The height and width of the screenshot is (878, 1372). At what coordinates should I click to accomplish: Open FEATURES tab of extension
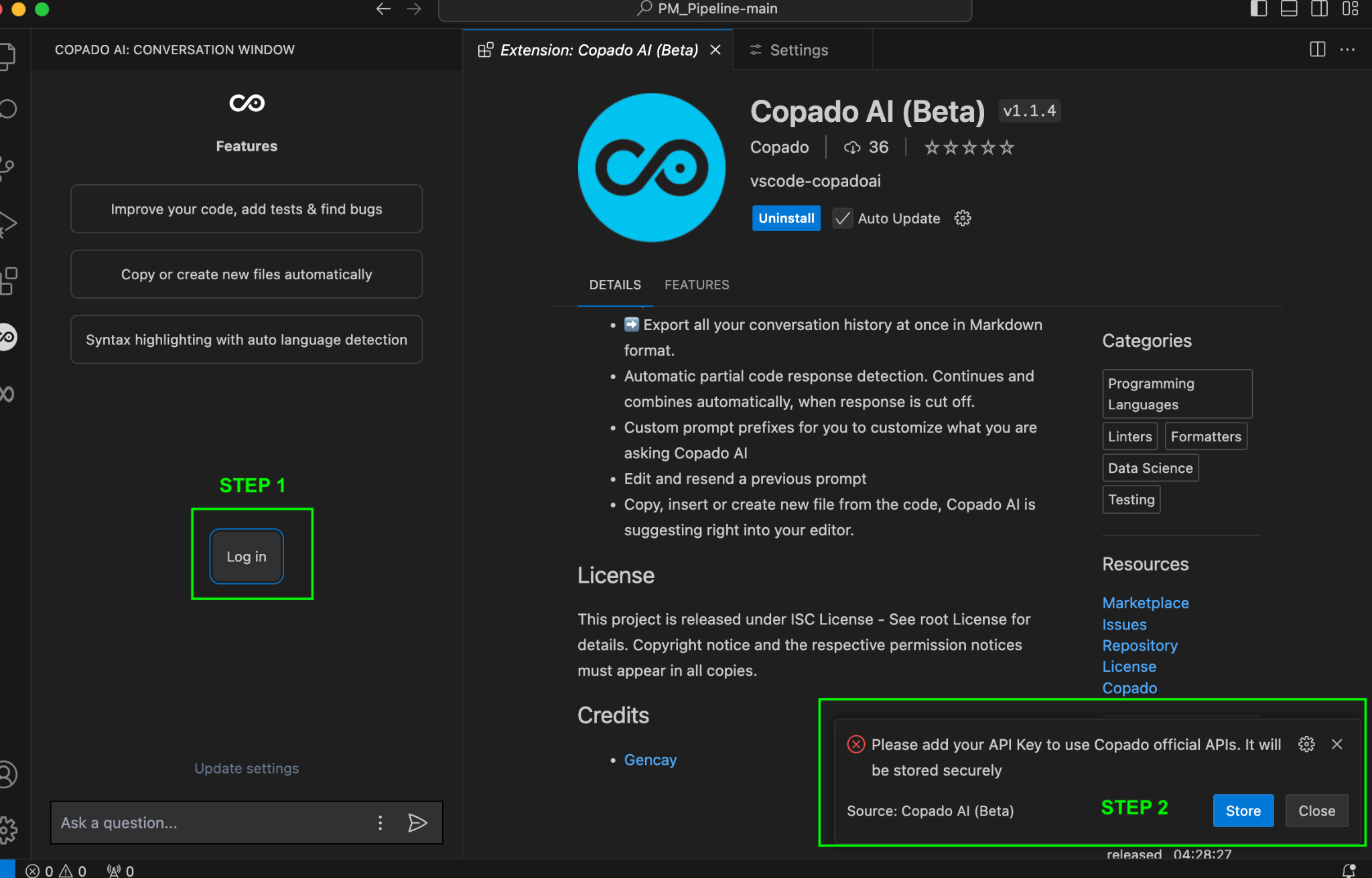tap(697, 285)
